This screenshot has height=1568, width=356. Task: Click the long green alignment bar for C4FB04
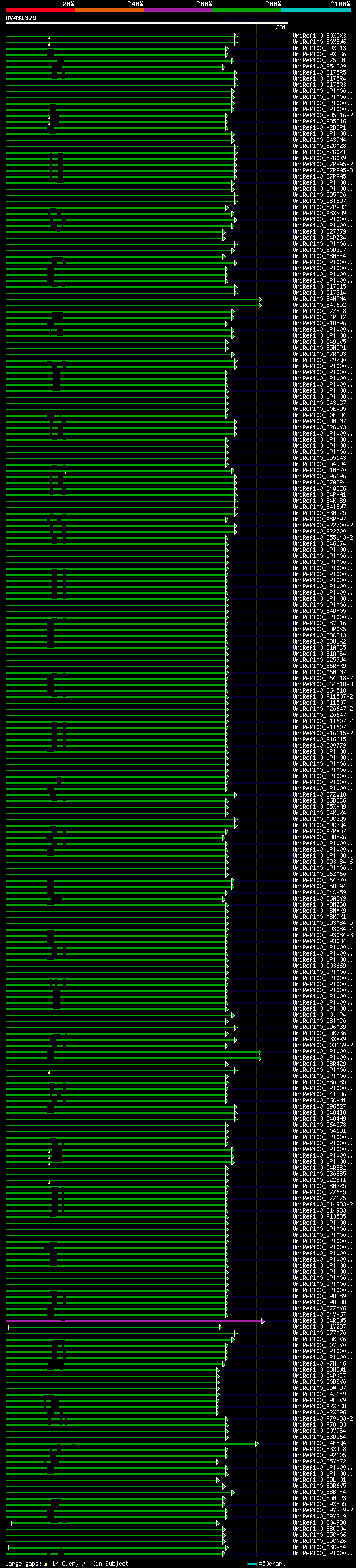click(132, 1443)
